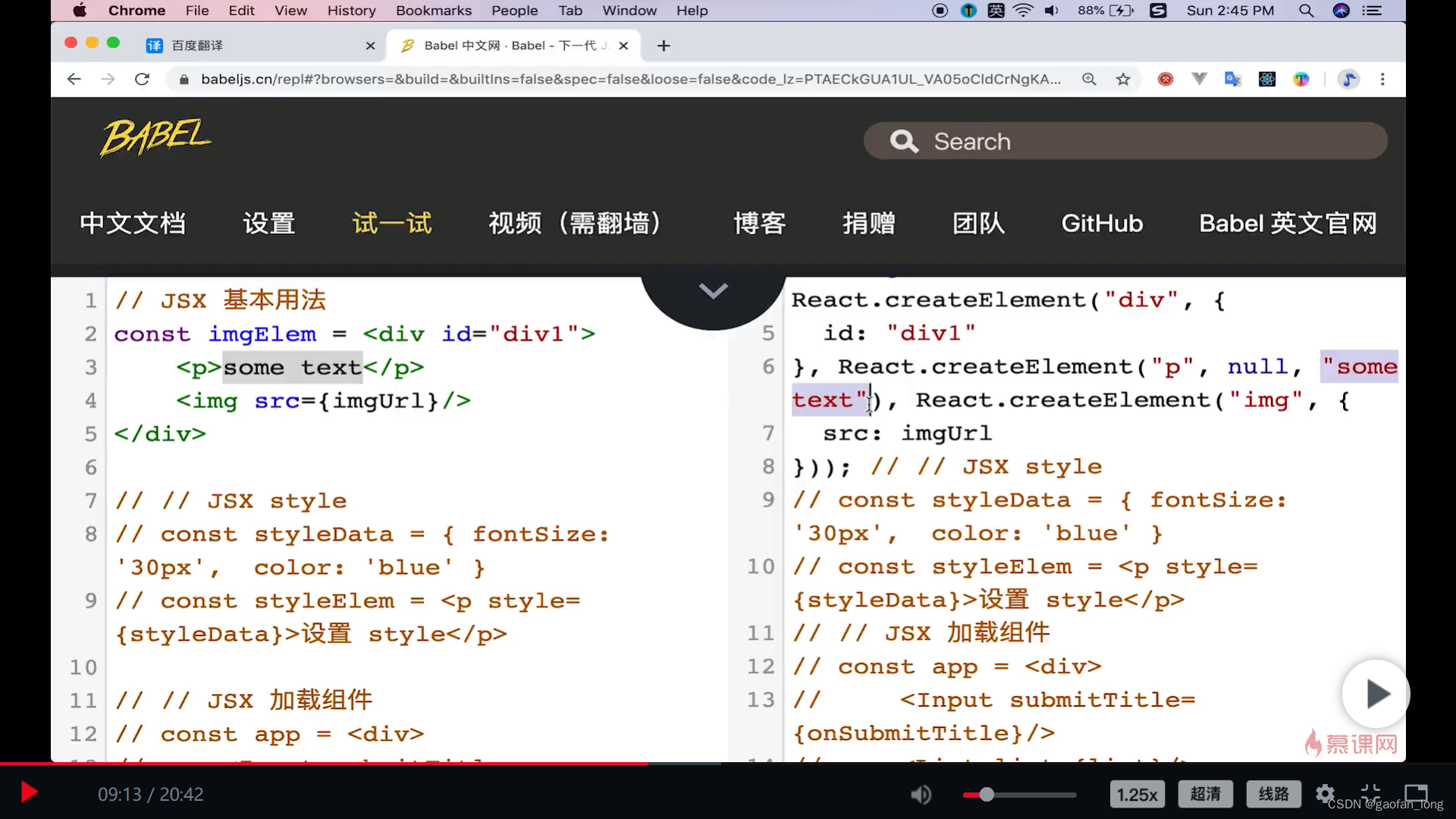Expand the collapsed settings chevron panel

pos(713,291)
